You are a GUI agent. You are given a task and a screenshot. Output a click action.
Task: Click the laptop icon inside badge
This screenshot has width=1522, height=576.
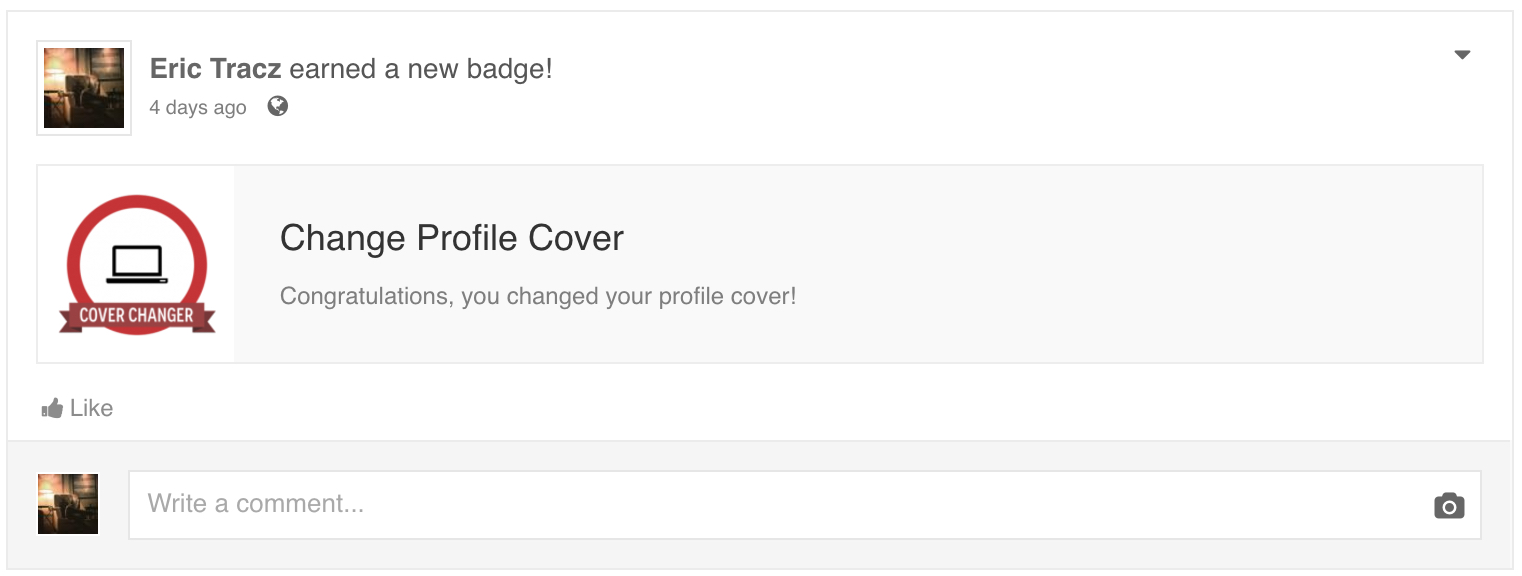[x=137, y=264]
